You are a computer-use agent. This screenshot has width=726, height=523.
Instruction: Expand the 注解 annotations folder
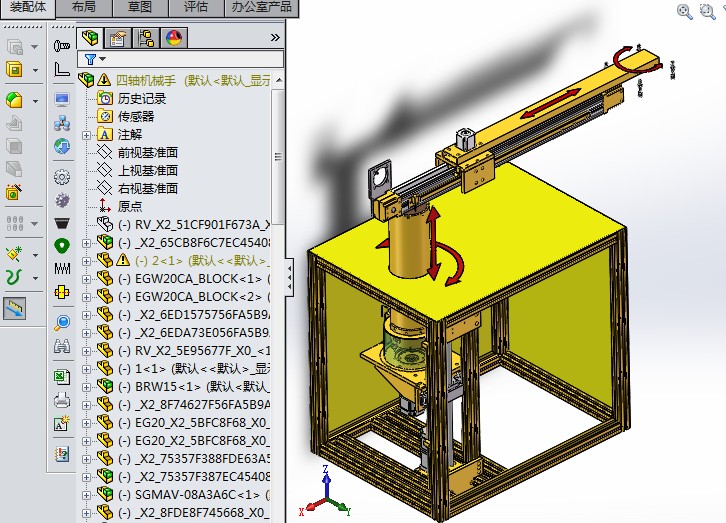coord(87,135)
